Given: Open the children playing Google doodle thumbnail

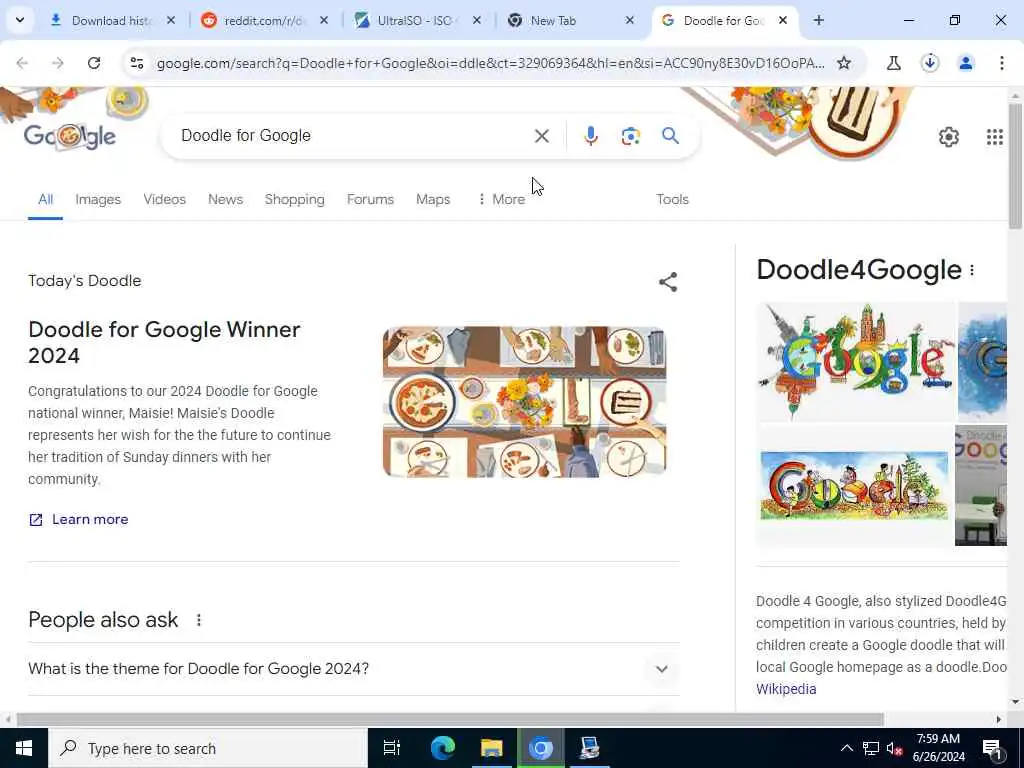Looking at the screenshot, I should coord(854,485).
